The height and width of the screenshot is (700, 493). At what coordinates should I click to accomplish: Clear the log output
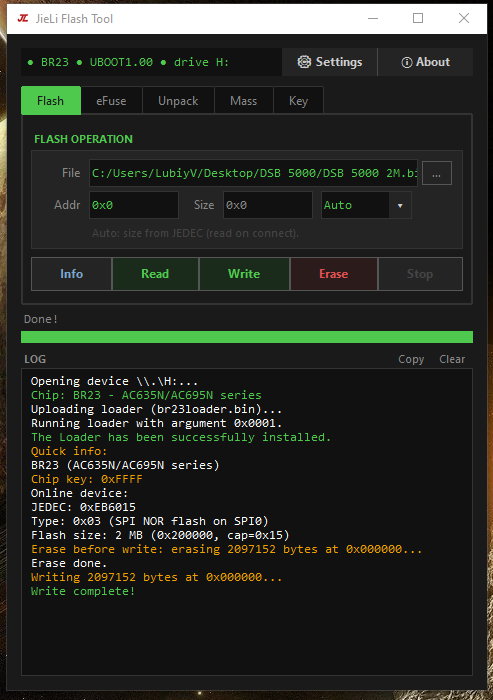pos(452,359)
